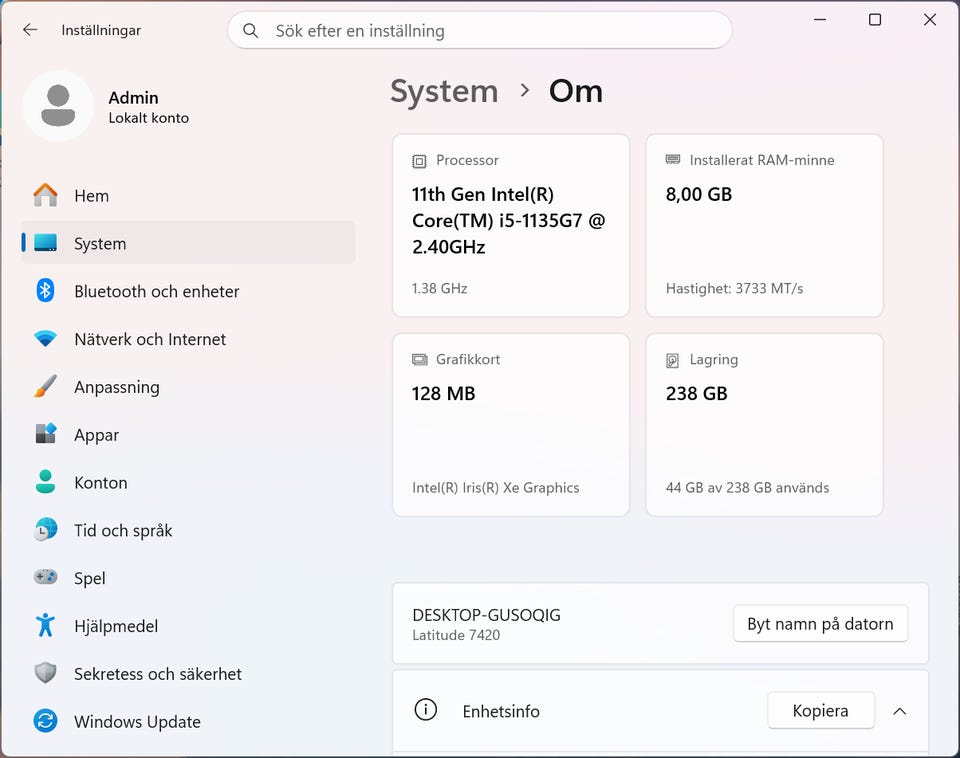Minimize the settings window
The image size is (960, 758).
pyautogui.click(x=820, y=20)
